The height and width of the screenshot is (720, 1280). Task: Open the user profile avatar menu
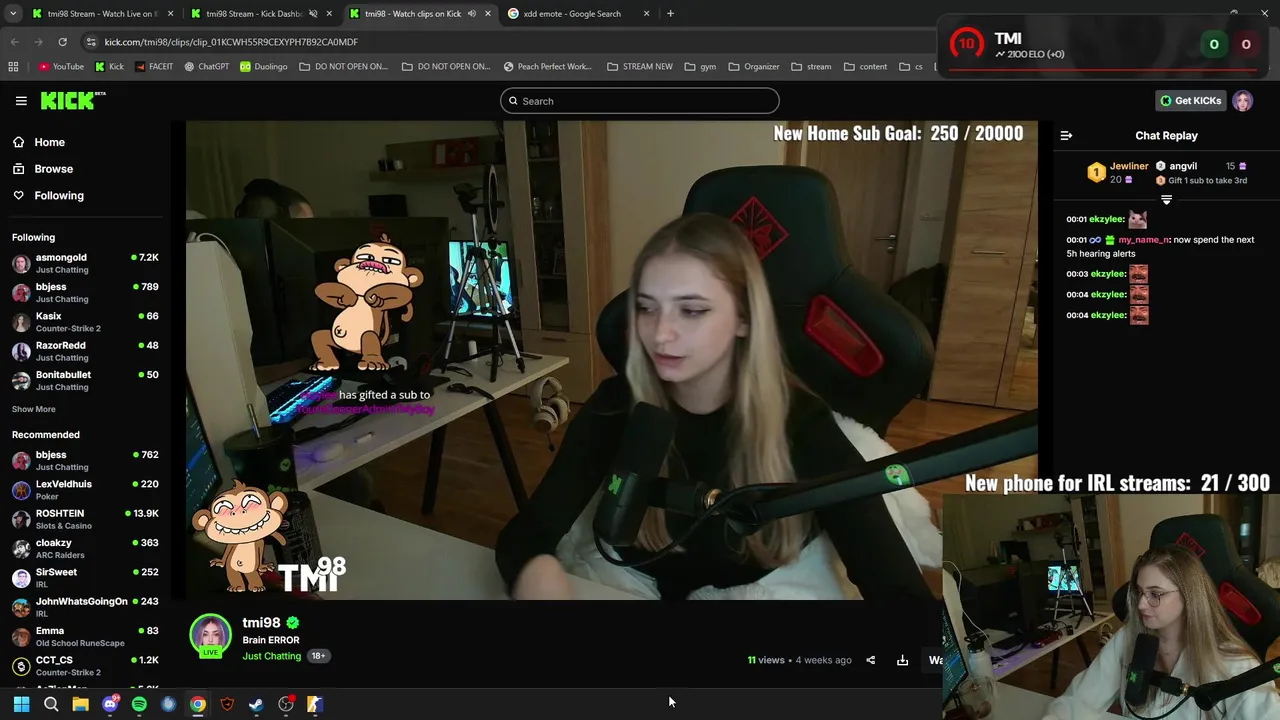click(1243, 101)
